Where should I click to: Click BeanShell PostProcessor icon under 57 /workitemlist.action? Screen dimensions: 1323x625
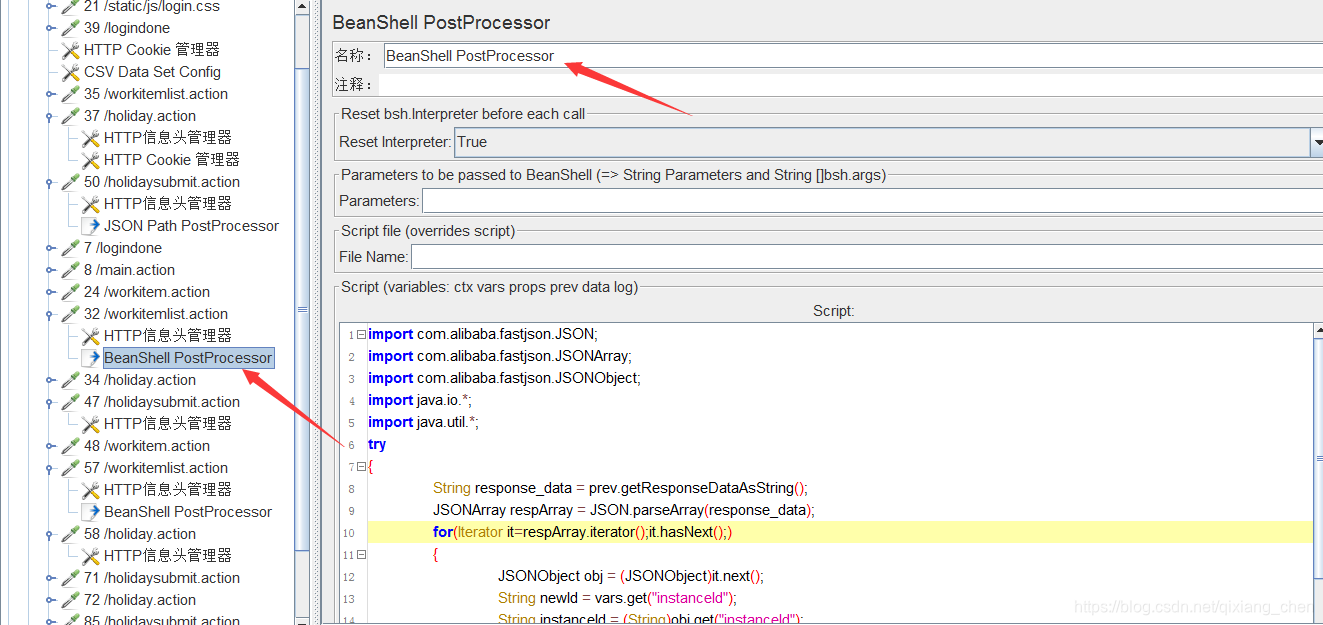point(90,512)
